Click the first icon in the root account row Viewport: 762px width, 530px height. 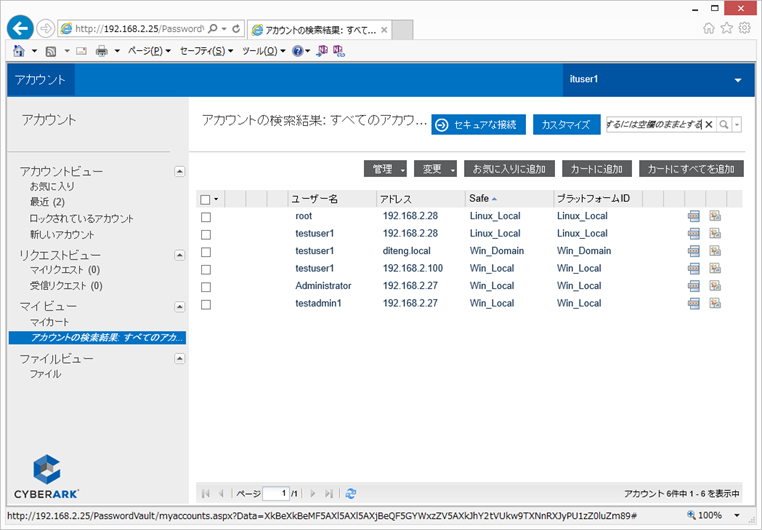(x=694, y=216)
